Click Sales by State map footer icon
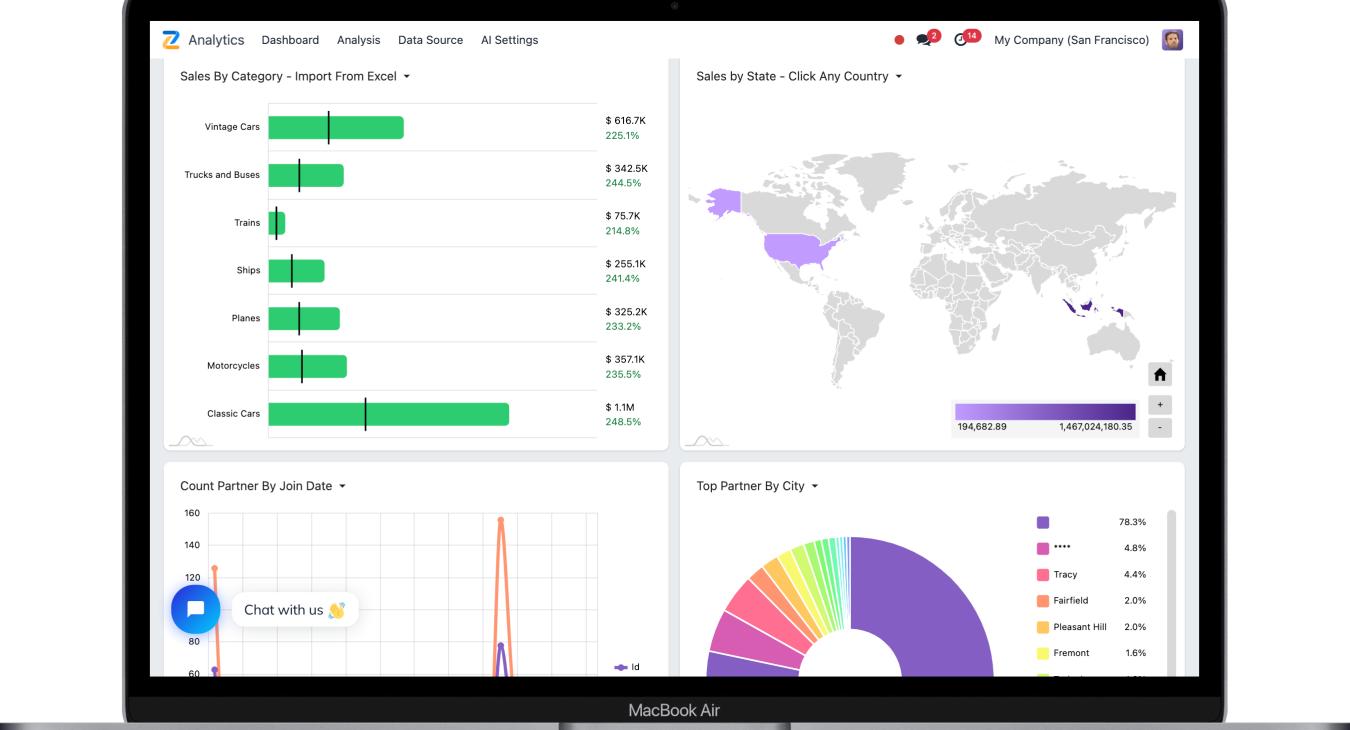Image resolution: width=1350 pixels, height=730 pixels. pos(707,441)
